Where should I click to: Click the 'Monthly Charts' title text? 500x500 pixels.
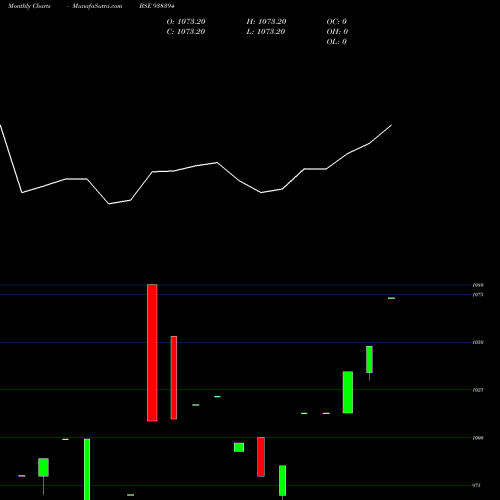29,6
